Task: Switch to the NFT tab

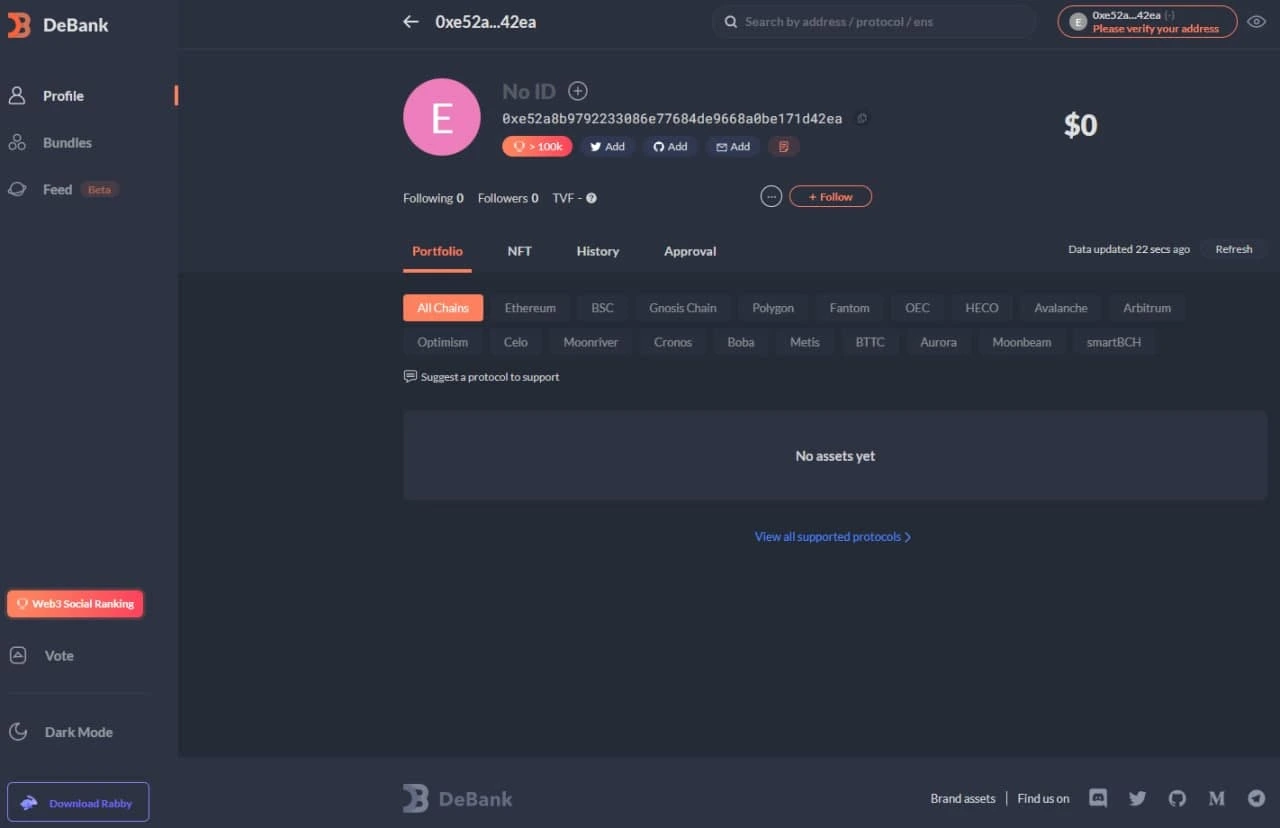Action: click(x=519, y=251)
